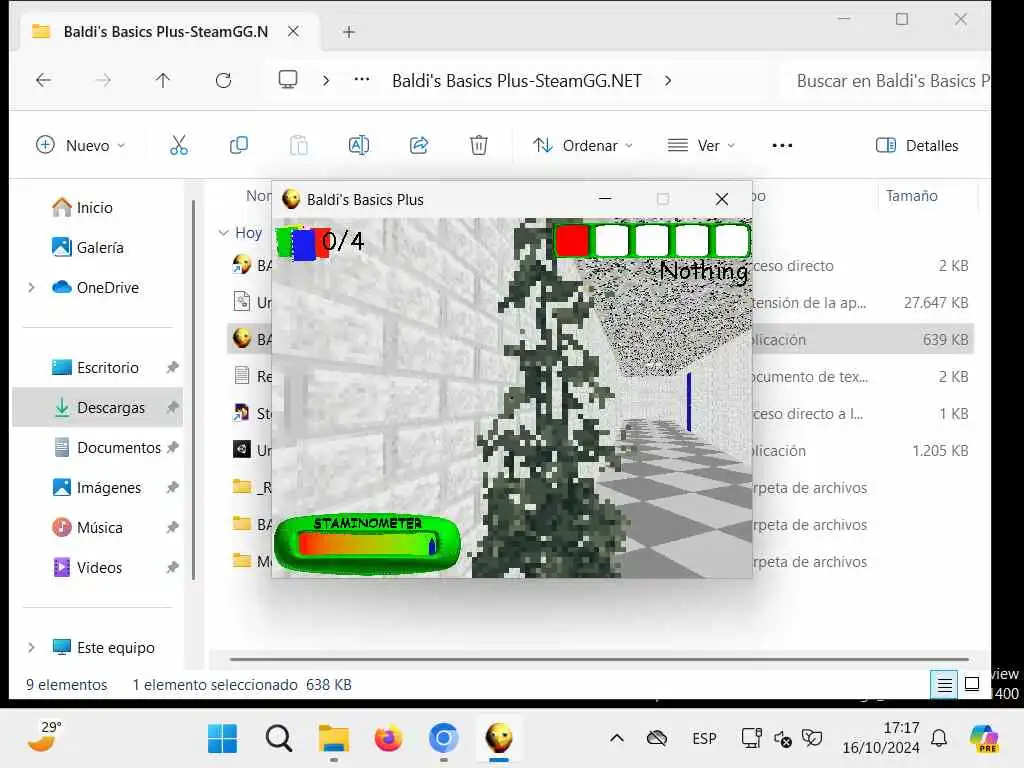Open Imágenes in the sidebar

[x=96, y=487]
